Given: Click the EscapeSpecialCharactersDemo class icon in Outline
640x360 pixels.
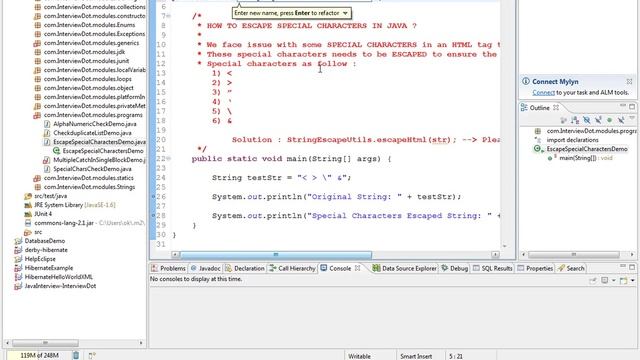Looking at the screenshot, I should tap(538, 149).
